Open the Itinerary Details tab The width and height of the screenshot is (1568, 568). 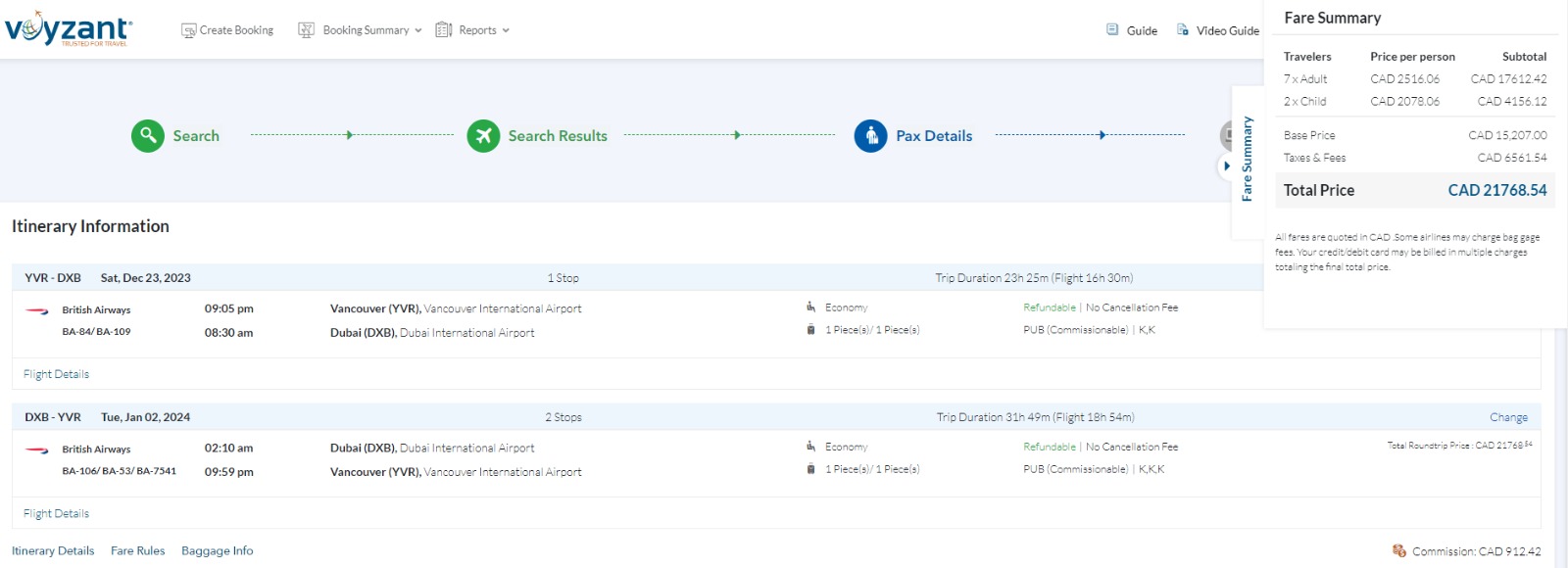click(x=53, y=550)
